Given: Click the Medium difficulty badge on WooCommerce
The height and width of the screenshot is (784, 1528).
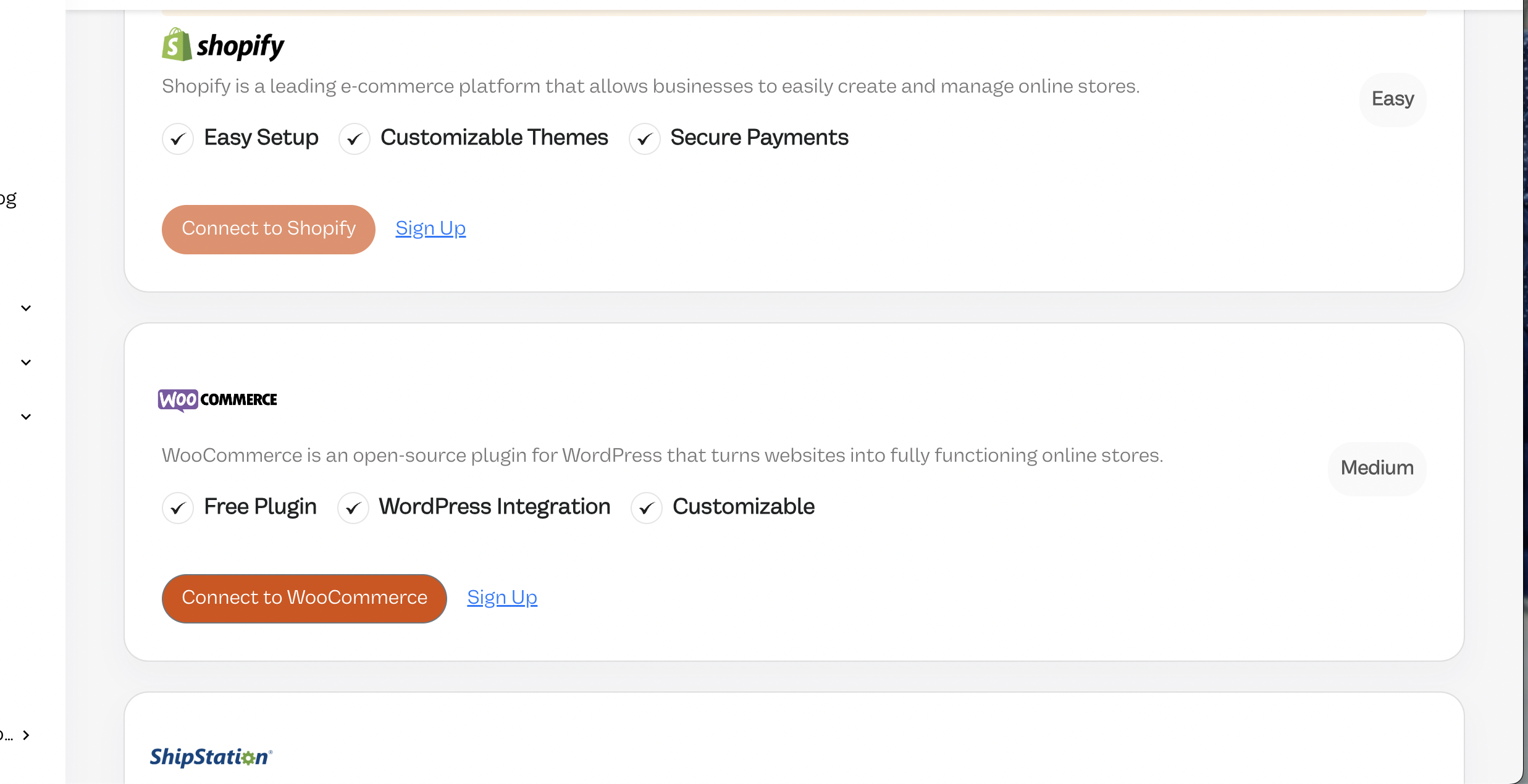Looking at the screenshot, I should click(1377, 469).
